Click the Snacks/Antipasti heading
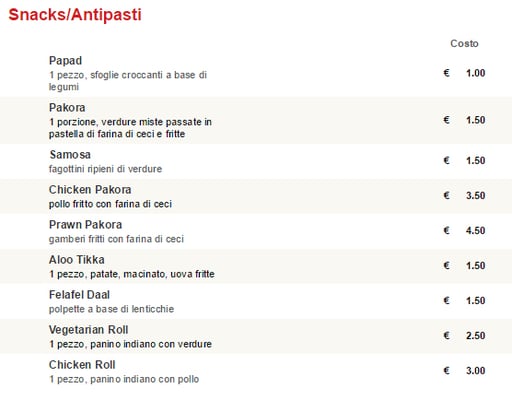 point(75,15)
